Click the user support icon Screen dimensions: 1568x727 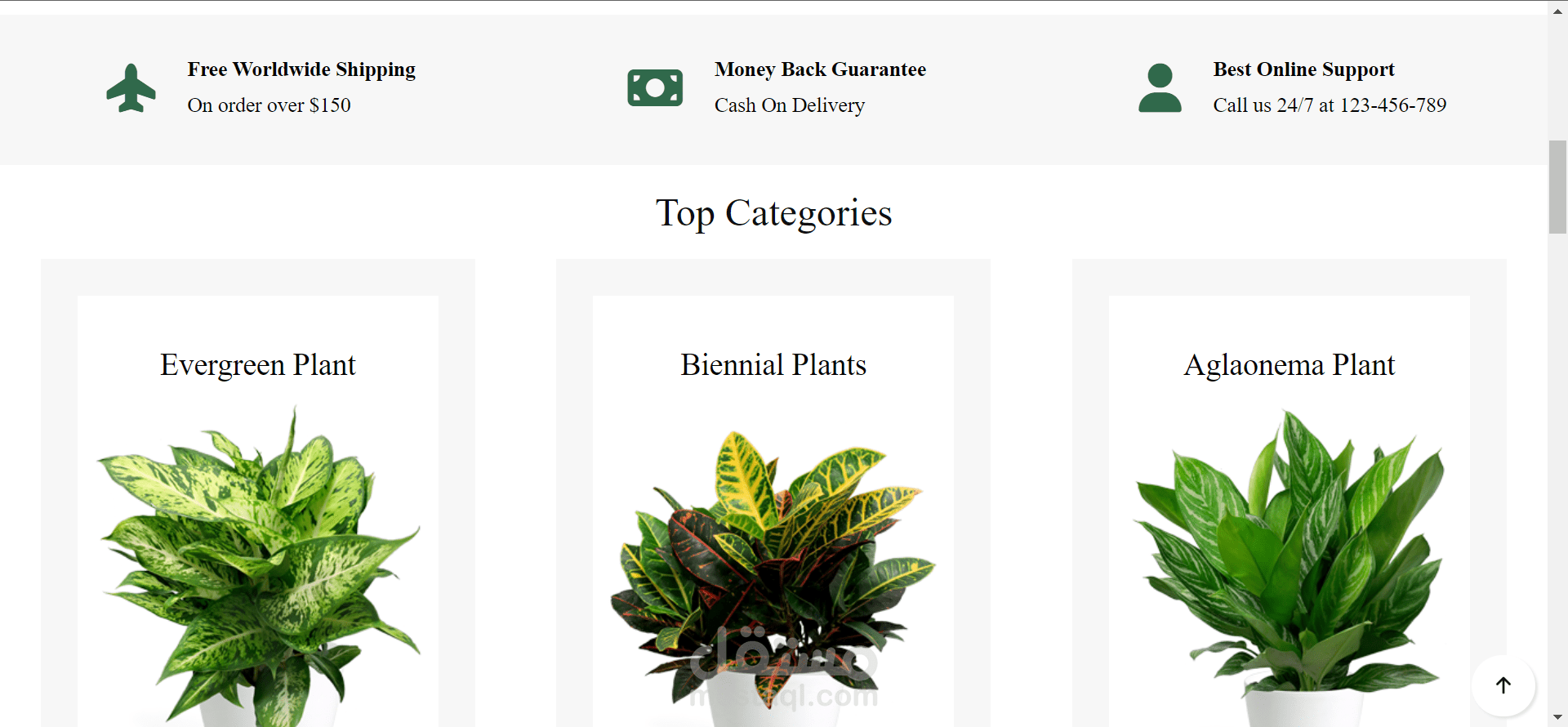1160,87
